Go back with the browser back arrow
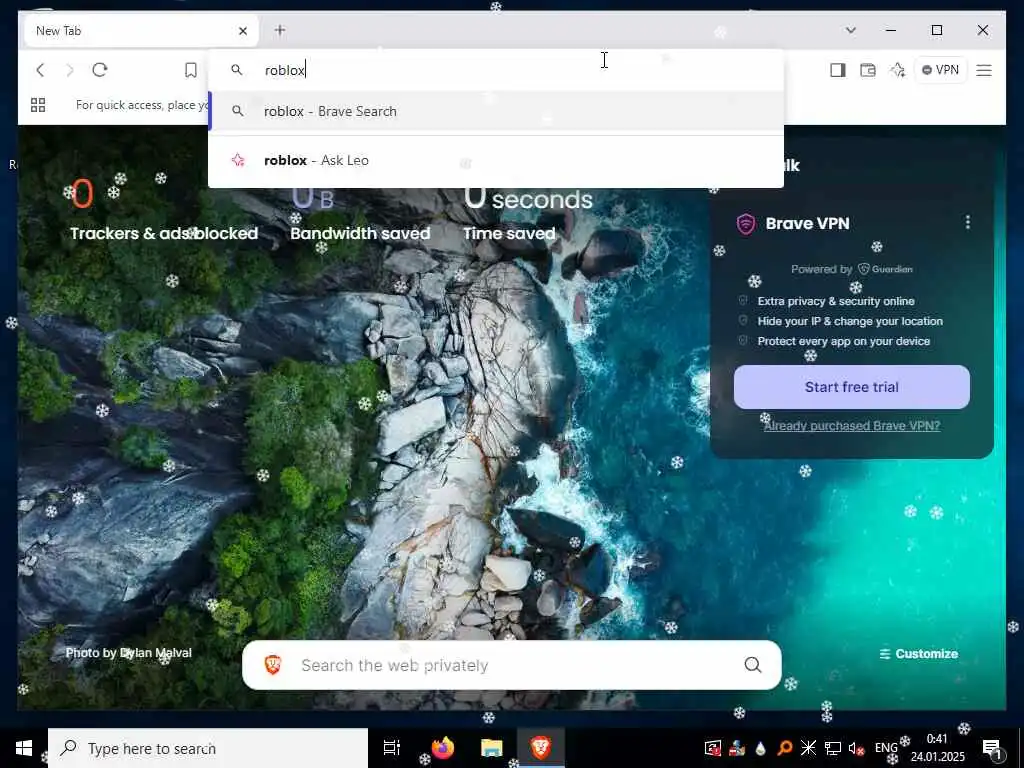Viewport: 1024px width, 768px height. (40, 70)
